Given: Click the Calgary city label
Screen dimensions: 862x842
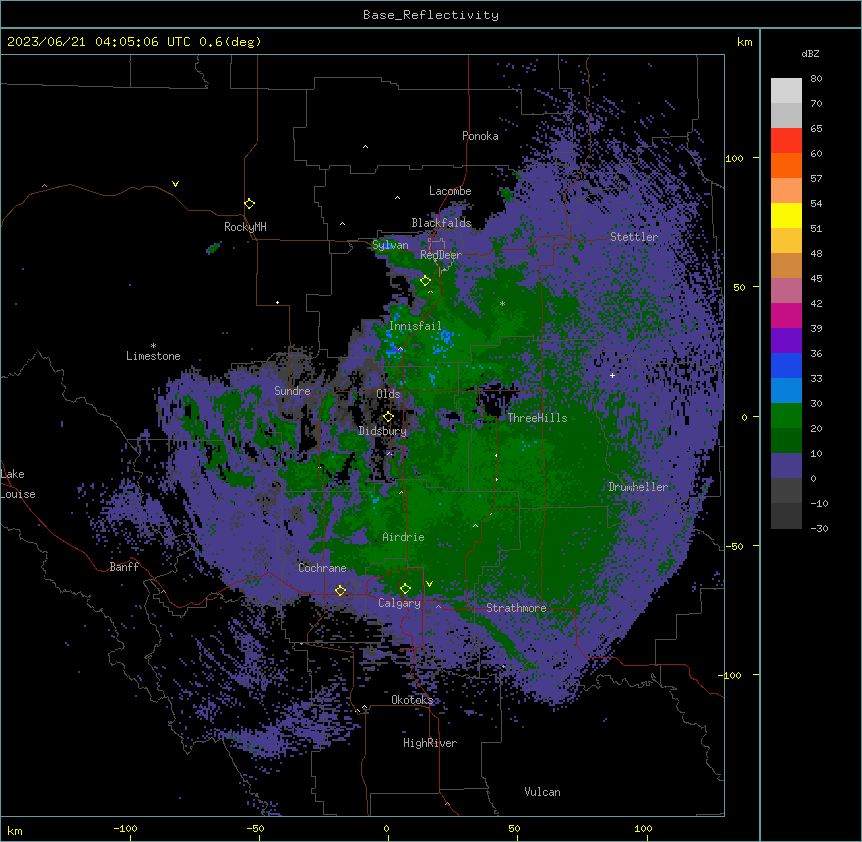Looking at the screenshot, I should click(399, 603).
